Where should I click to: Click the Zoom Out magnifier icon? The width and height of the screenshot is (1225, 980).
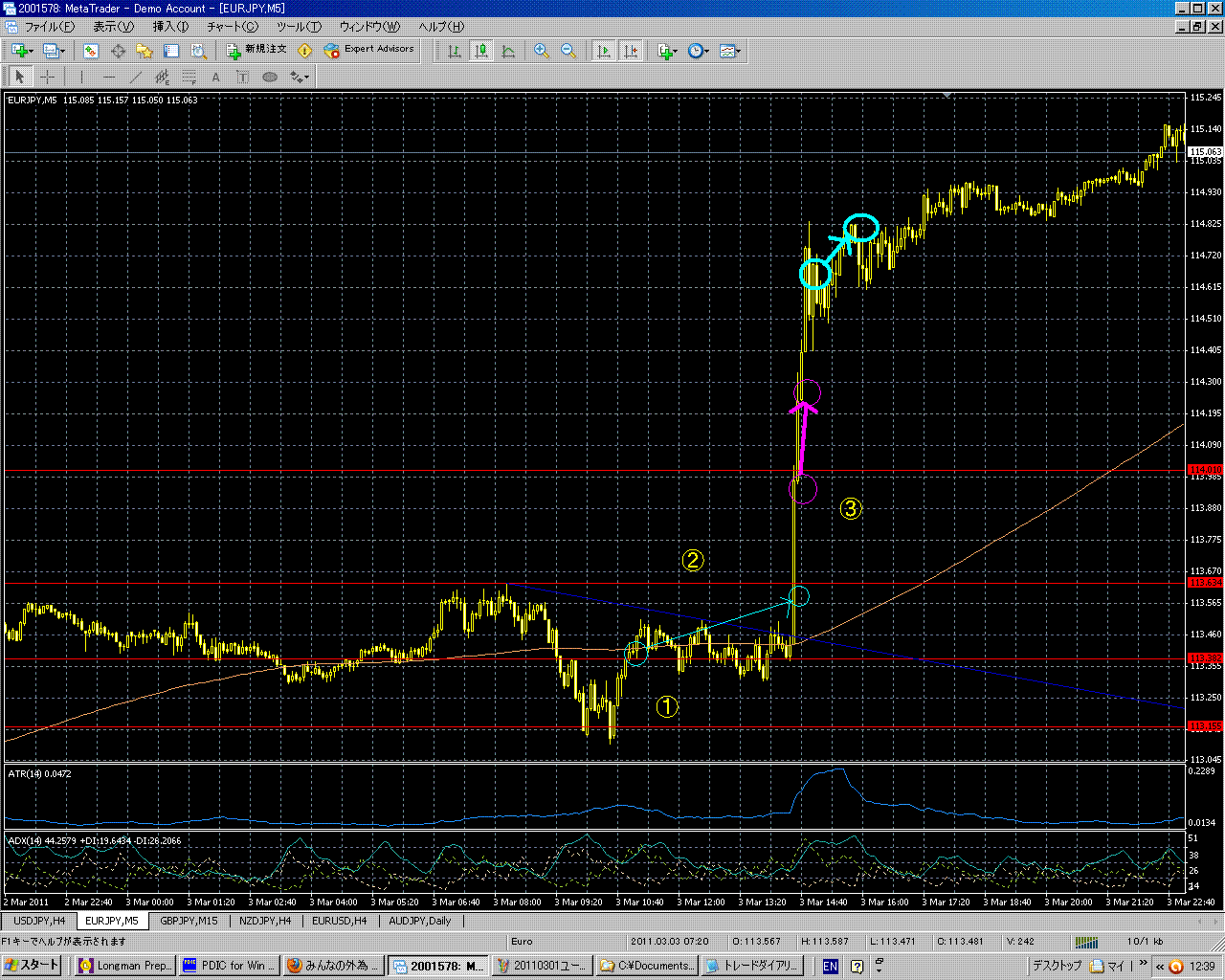[568, 51]
